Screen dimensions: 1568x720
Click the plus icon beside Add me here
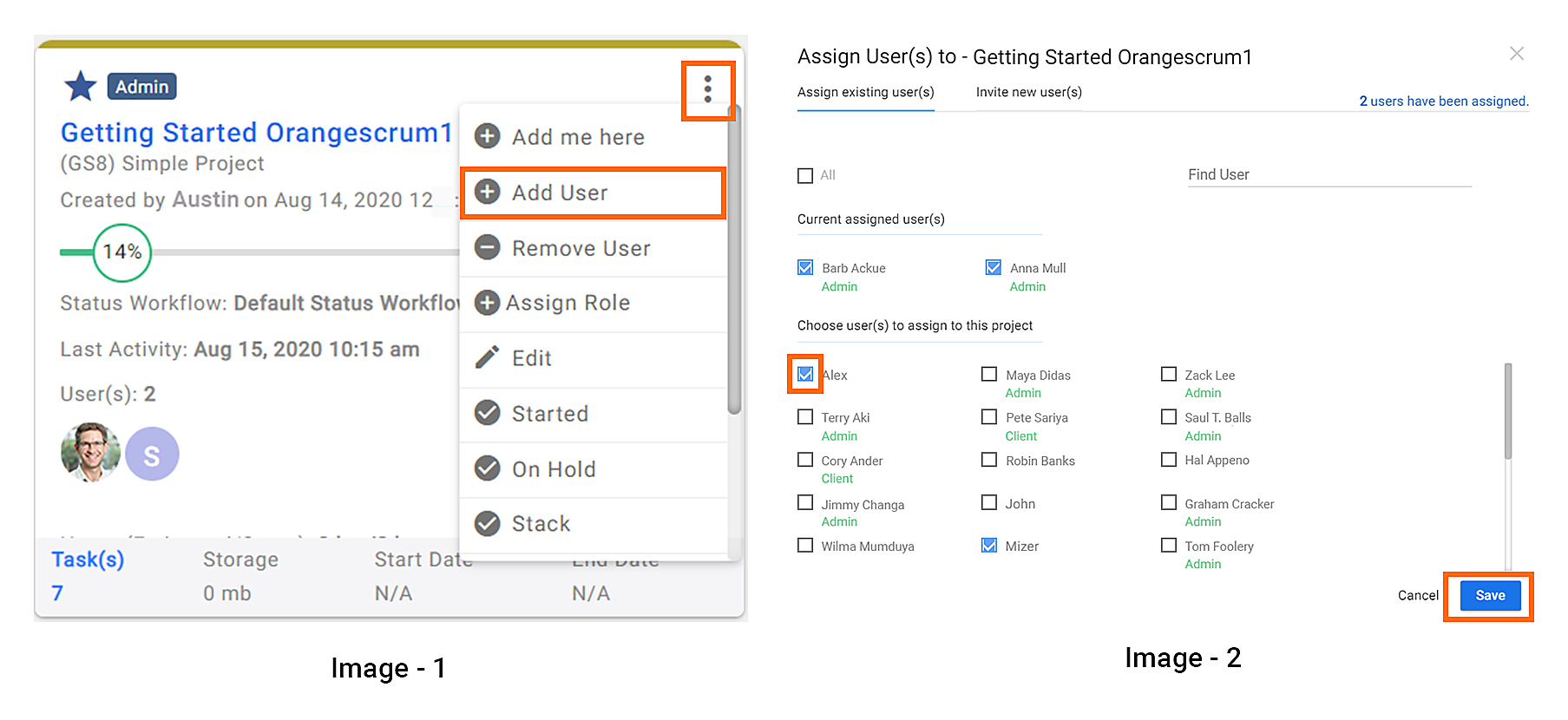coord(488,136)
